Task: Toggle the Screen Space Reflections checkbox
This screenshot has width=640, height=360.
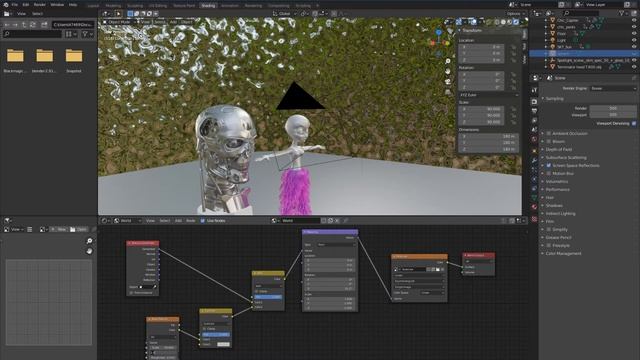Action: [549, 165]
